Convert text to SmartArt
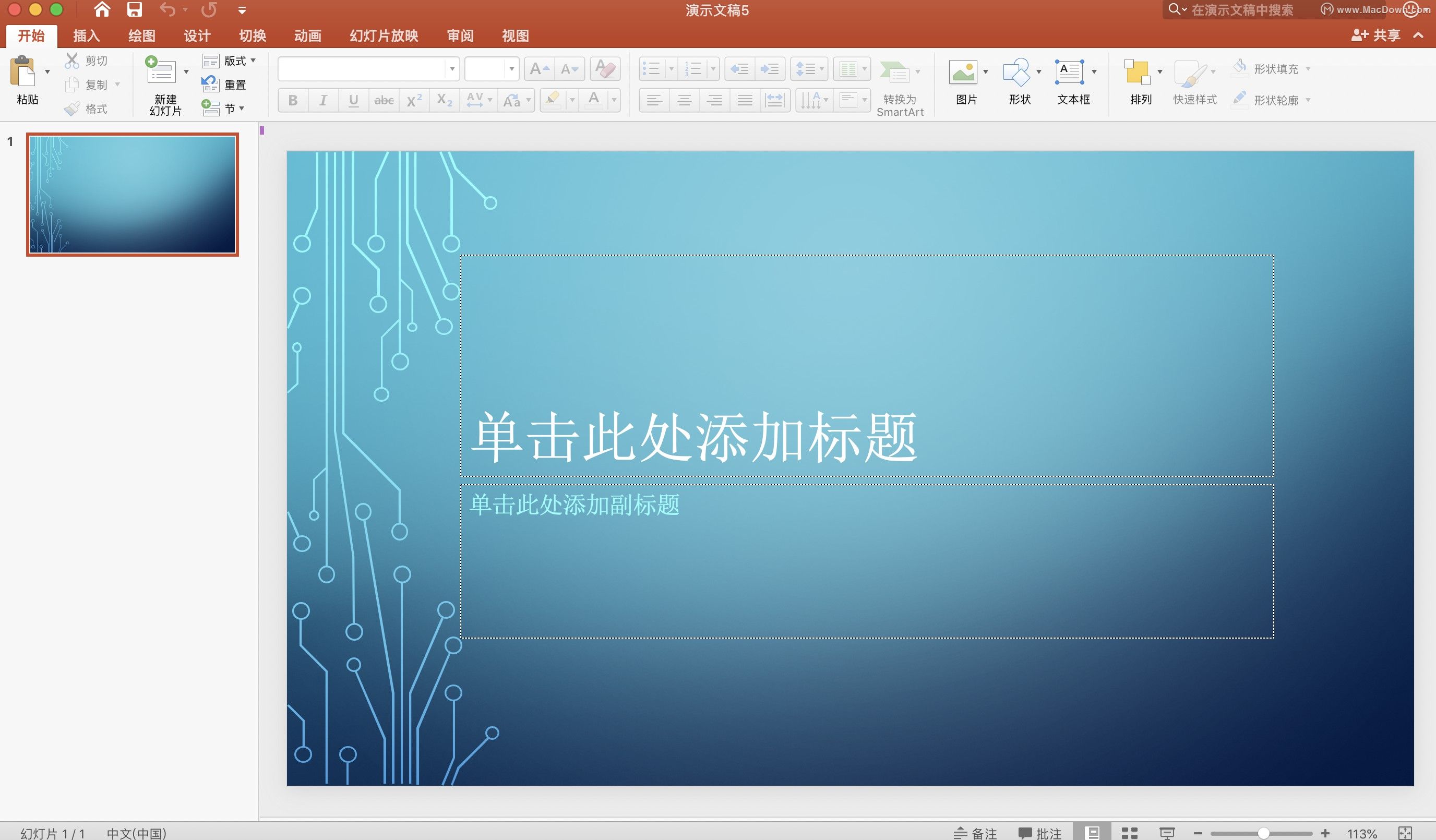The image size is (1436, 840). pos(900,88)
